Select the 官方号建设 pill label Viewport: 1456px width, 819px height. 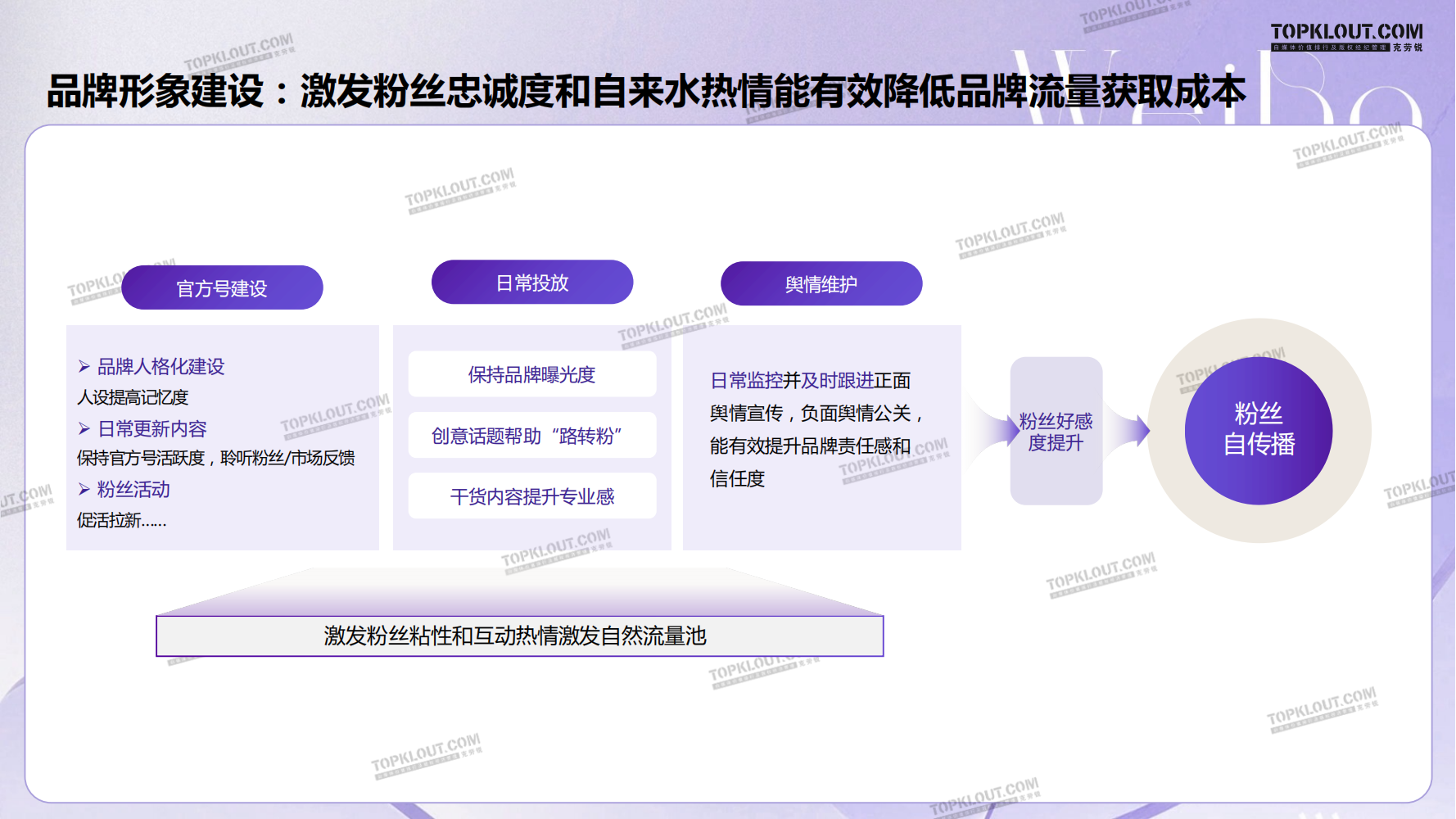pos(222,288)
